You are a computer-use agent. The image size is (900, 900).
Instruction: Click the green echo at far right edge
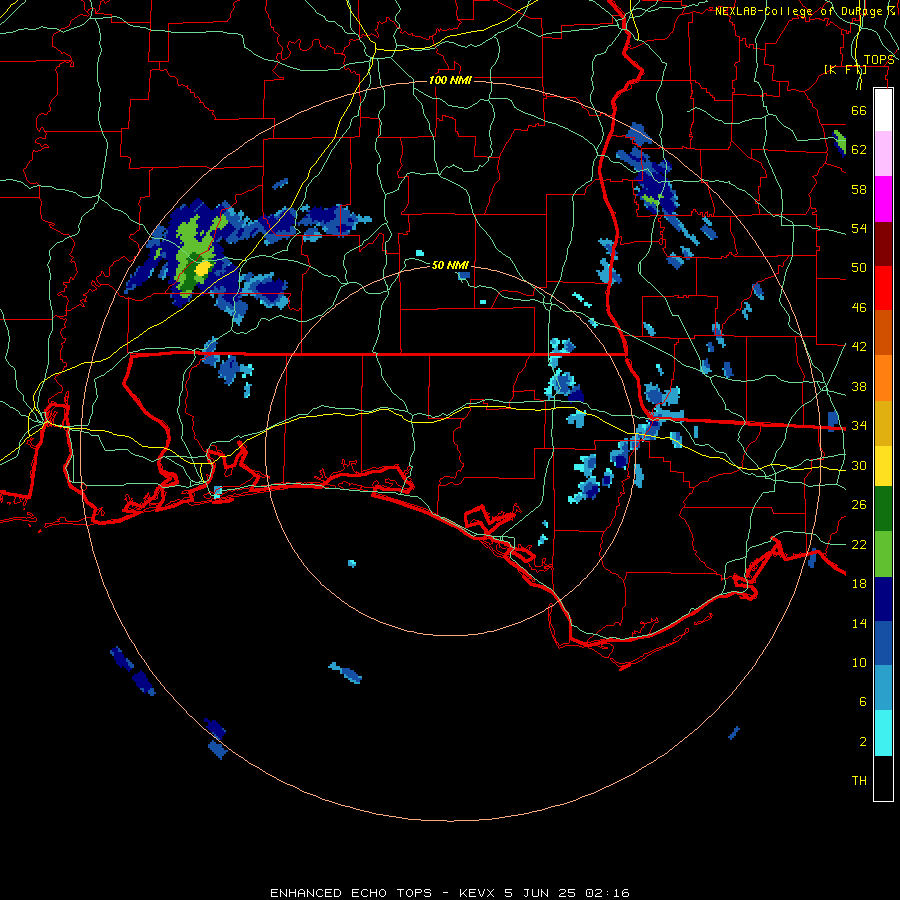pyautogui.click(x=840, y=141)
